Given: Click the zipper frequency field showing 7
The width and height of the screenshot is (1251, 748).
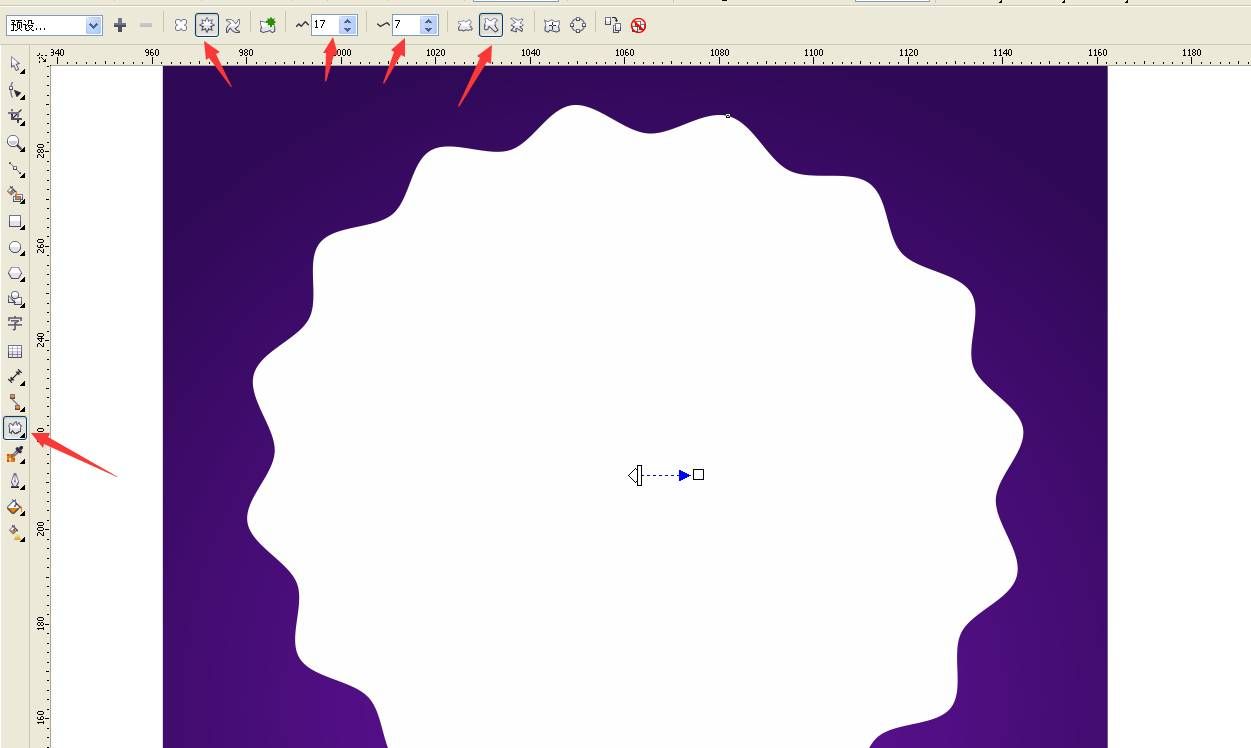Looking at the screenshot, I should (406, 25).
